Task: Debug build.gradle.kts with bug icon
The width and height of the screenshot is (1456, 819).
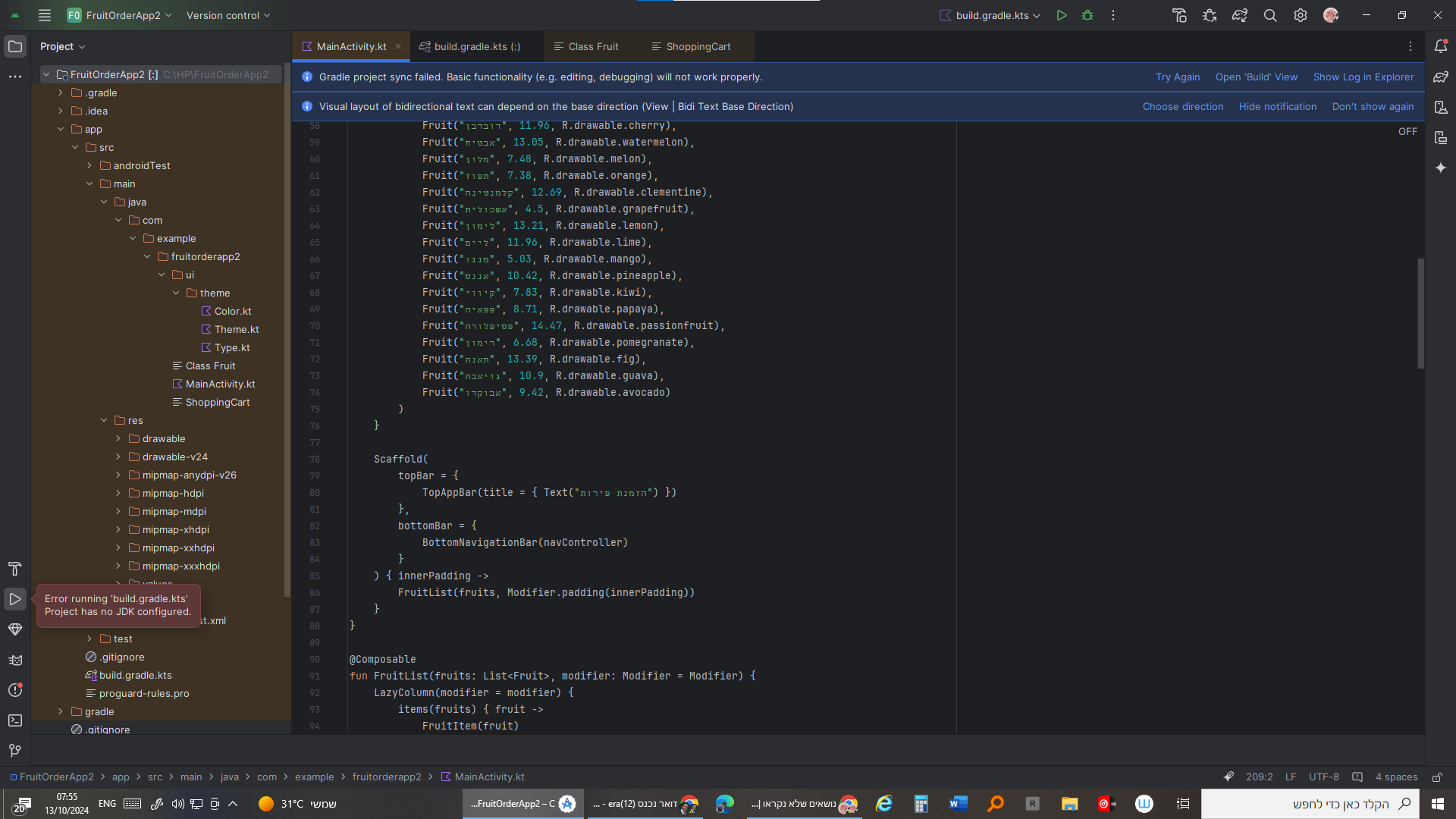Action: 1087,15
